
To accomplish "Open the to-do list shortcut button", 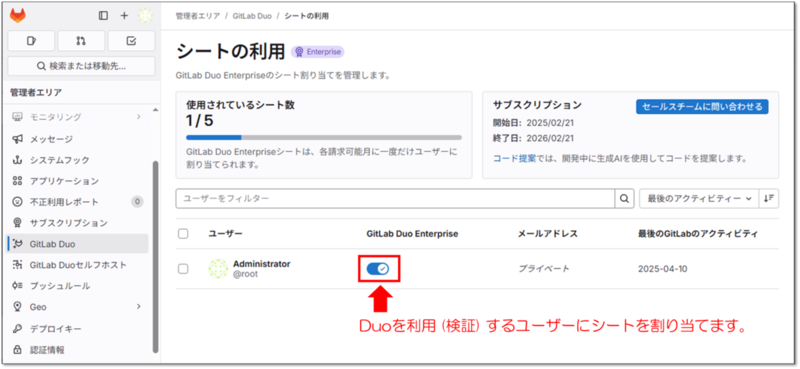I will (131, 41).
